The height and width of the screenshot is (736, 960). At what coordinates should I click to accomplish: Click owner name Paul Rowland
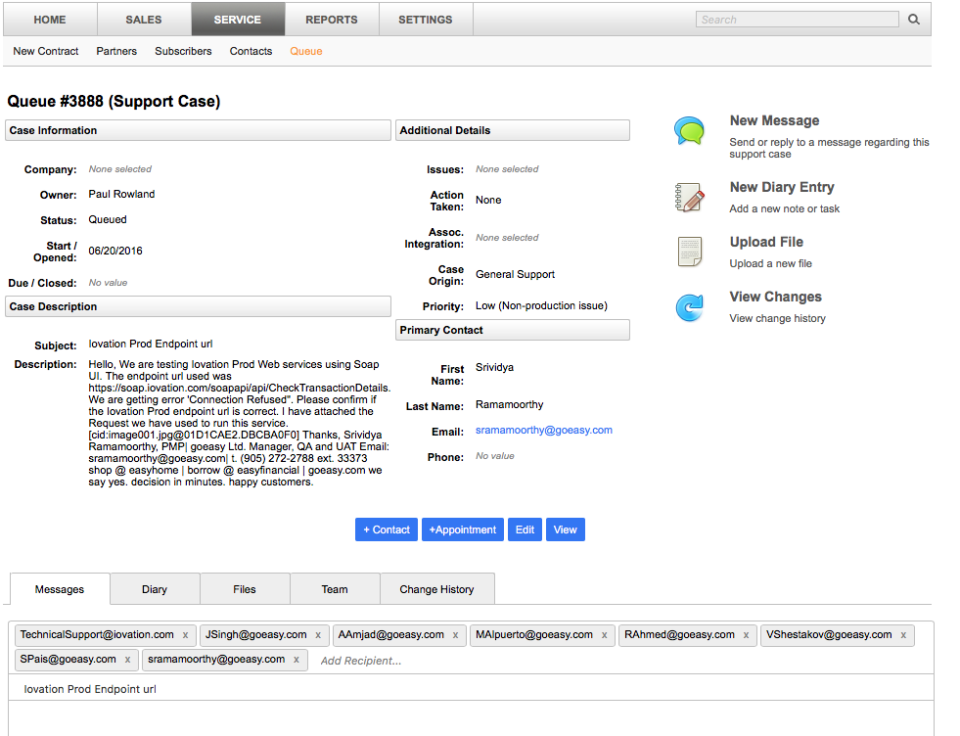coord(122,194)
